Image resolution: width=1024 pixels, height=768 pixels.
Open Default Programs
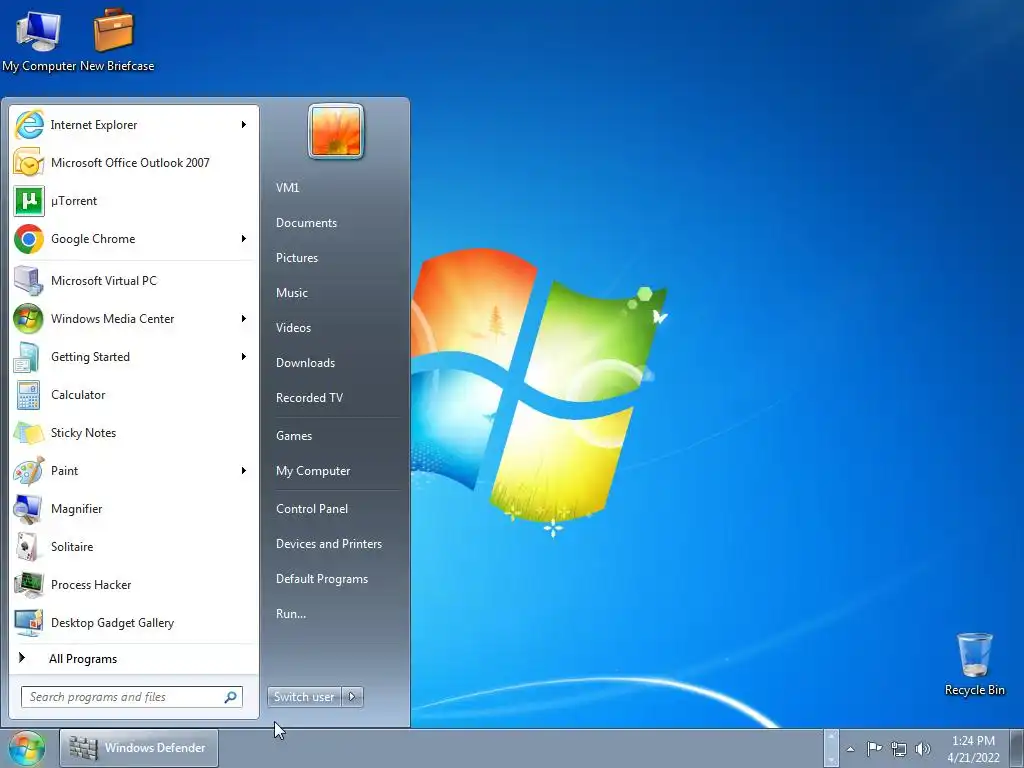click(x=321, y=579)
